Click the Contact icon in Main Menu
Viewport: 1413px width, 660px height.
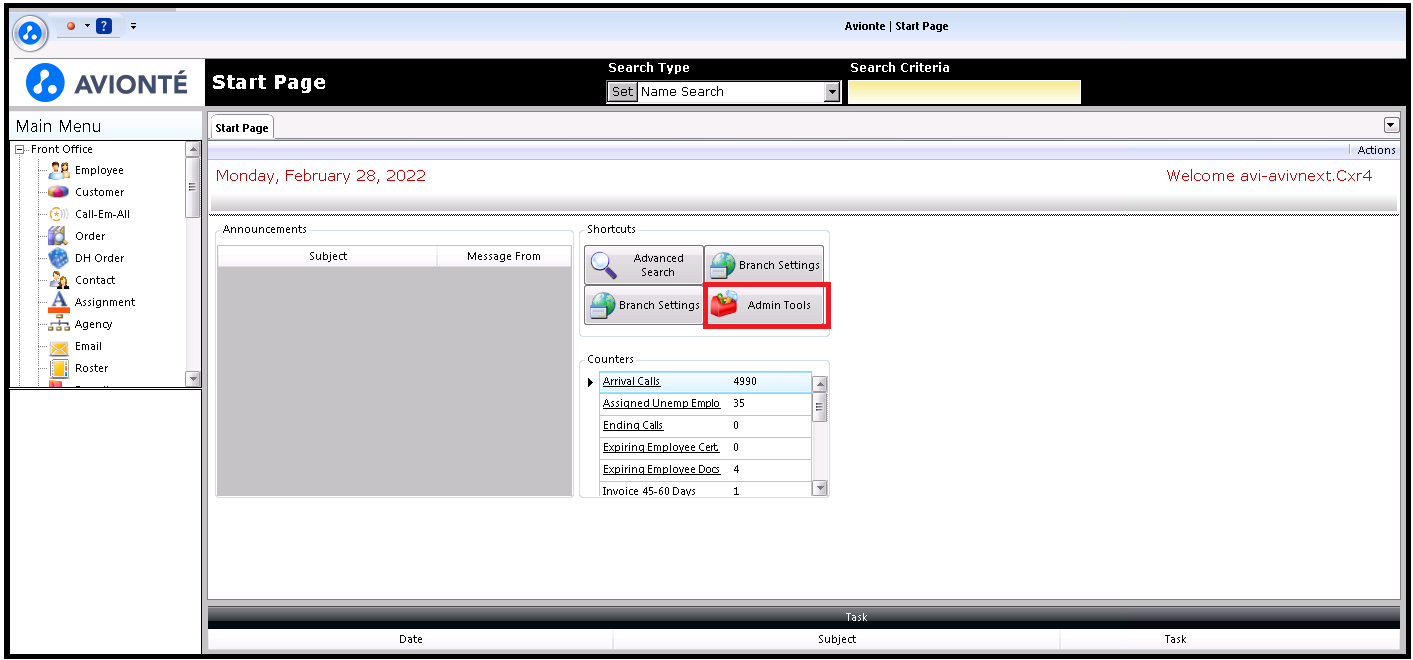coord(59,280)
